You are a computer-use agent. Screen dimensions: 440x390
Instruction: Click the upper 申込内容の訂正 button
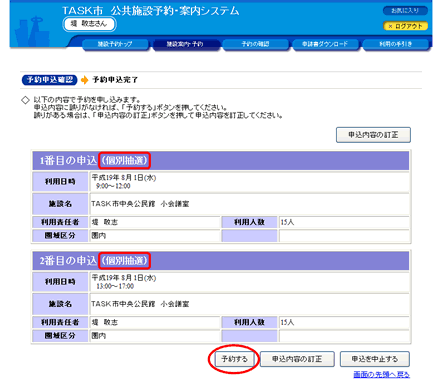pyautogui.click(x=373, y=135)
